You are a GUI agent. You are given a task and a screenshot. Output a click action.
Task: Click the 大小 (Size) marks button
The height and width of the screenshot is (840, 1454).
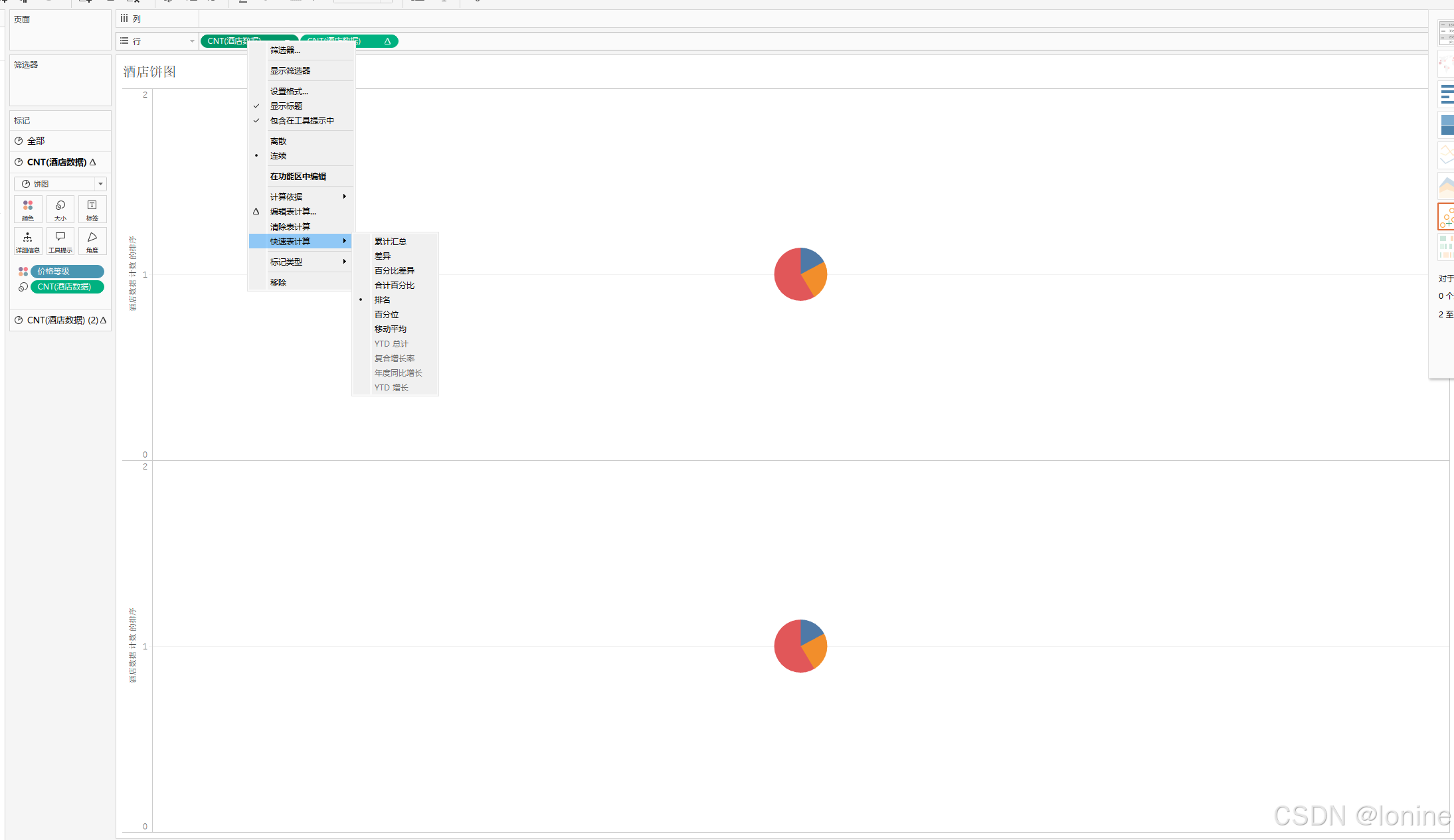tap(60, 209)
